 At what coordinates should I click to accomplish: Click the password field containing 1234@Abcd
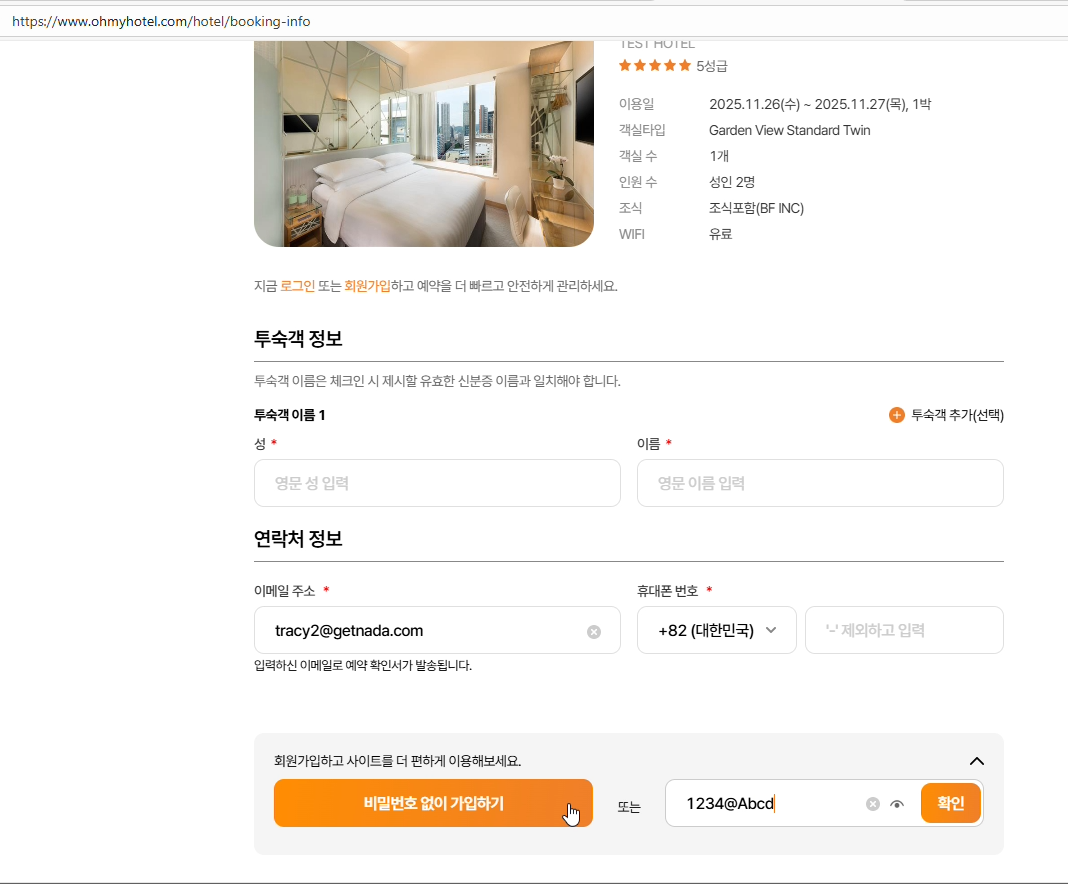point(765,803)
